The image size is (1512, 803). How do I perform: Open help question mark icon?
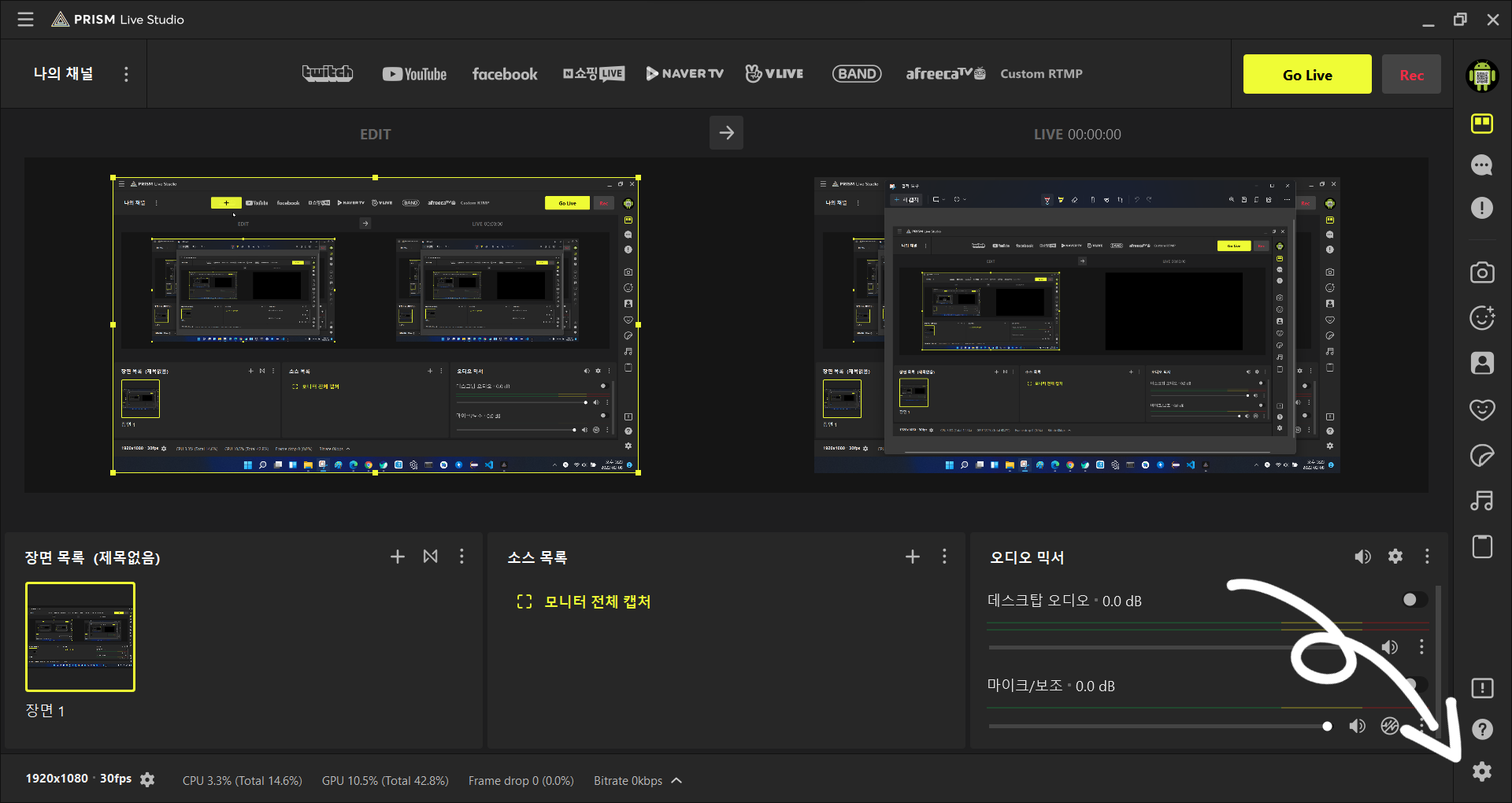(1482, 730)
